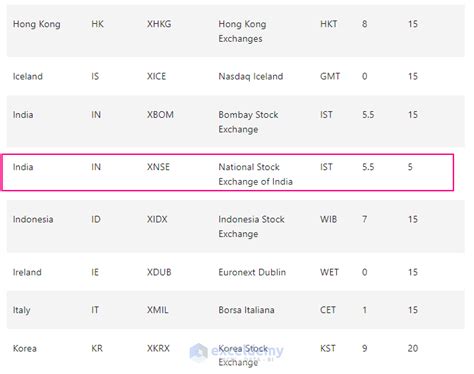Select National Stock Exchange of India text
474x374 pixels.
pyautogui.click(x=255, y=174)
